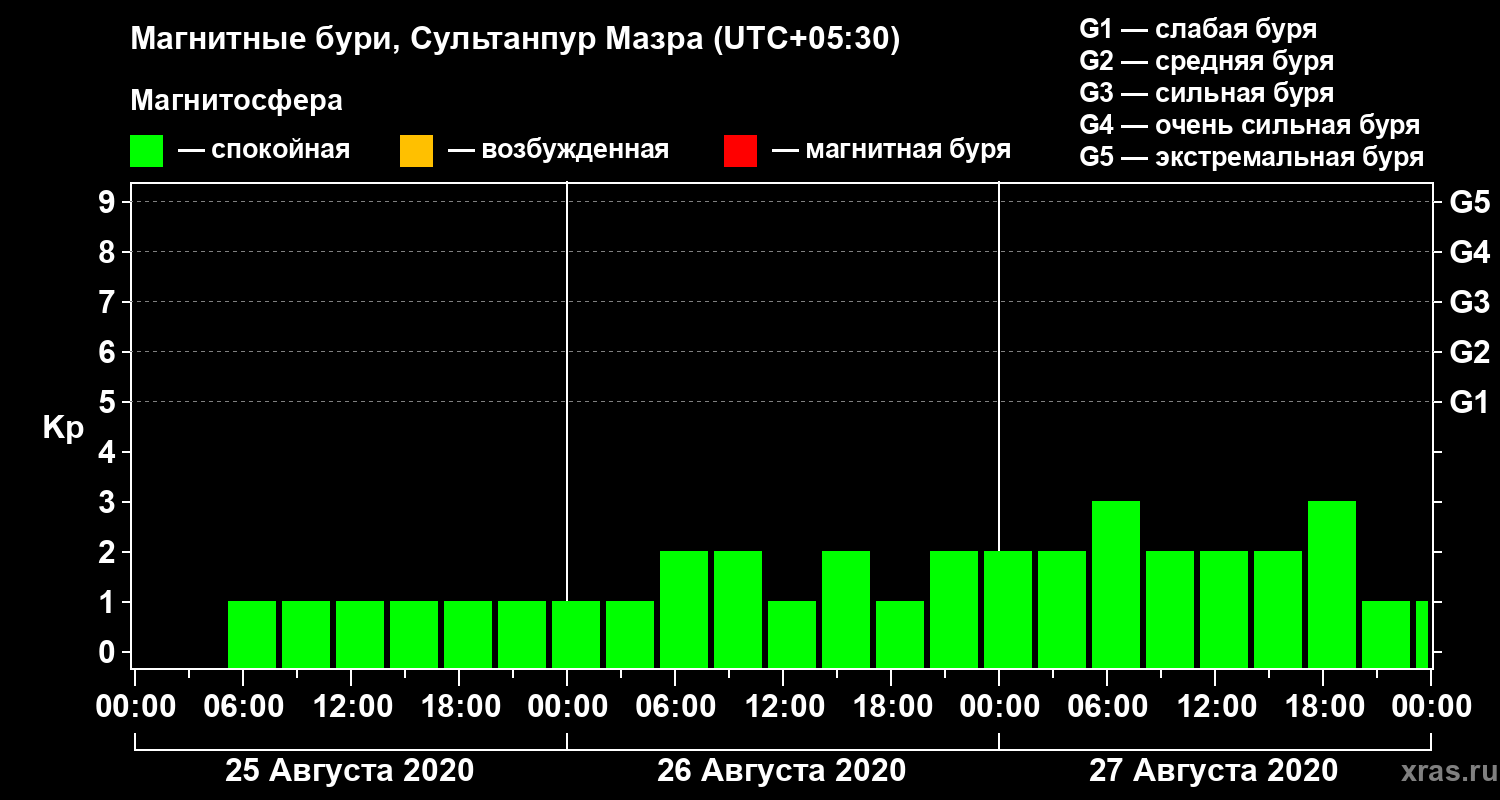
Task: Click the bar crossing midnight between 26 and 27 August
Action: pyautogui.click(x=1008, y=609)
